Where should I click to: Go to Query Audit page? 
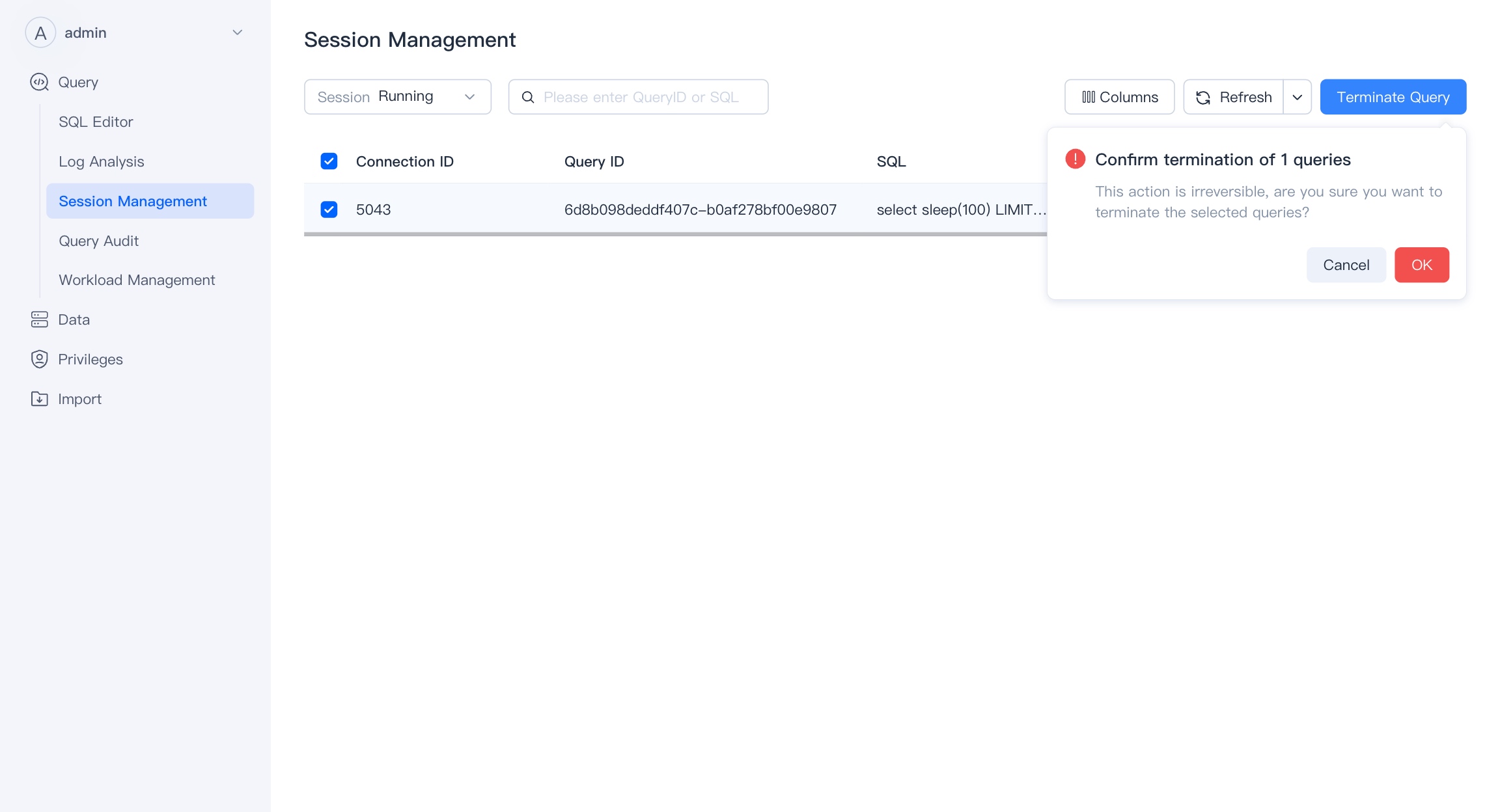[x=98, y=241]
